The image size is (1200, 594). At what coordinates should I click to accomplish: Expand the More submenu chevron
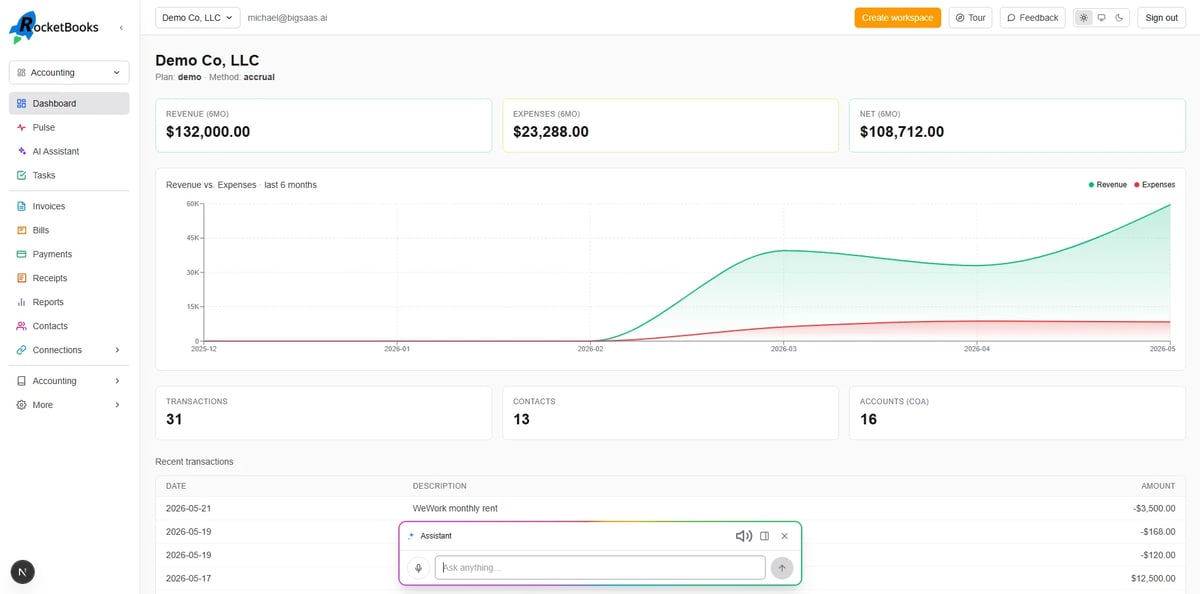point(117,405)
